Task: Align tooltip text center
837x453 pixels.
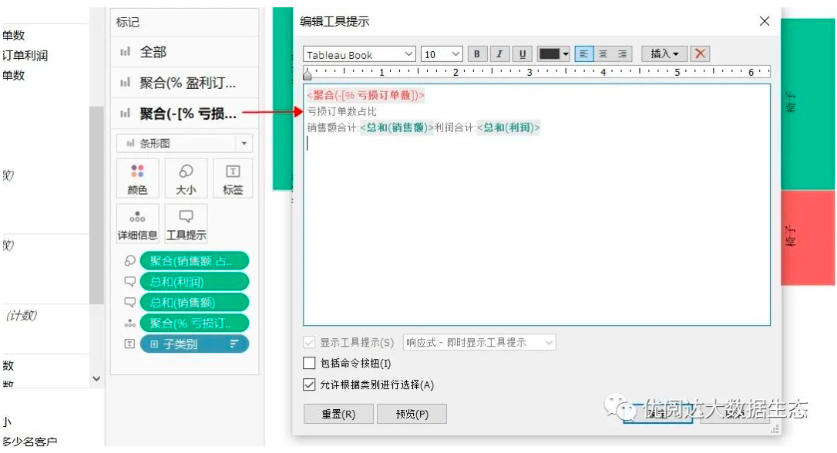Action: pos(603,54)
